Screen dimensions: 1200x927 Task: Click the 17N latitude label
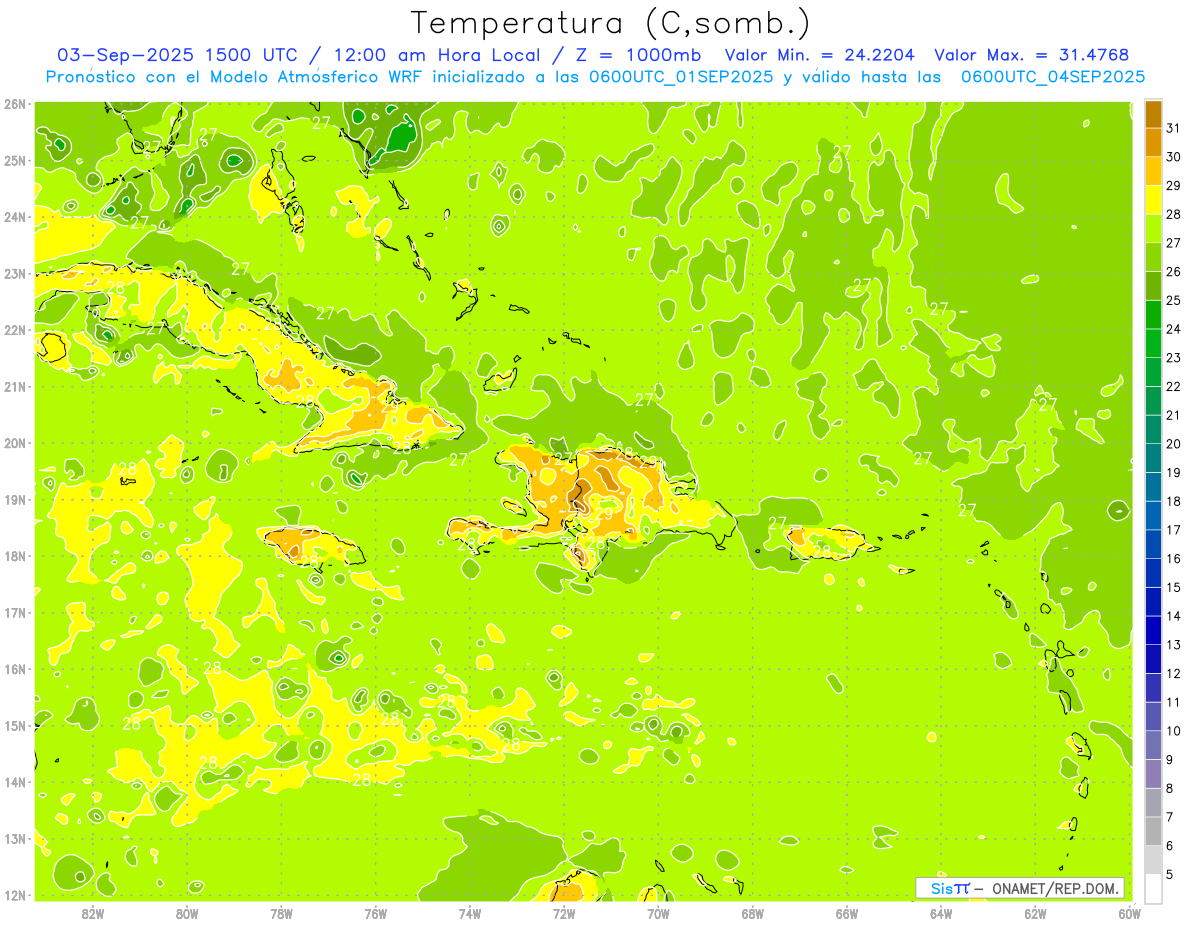15,613
